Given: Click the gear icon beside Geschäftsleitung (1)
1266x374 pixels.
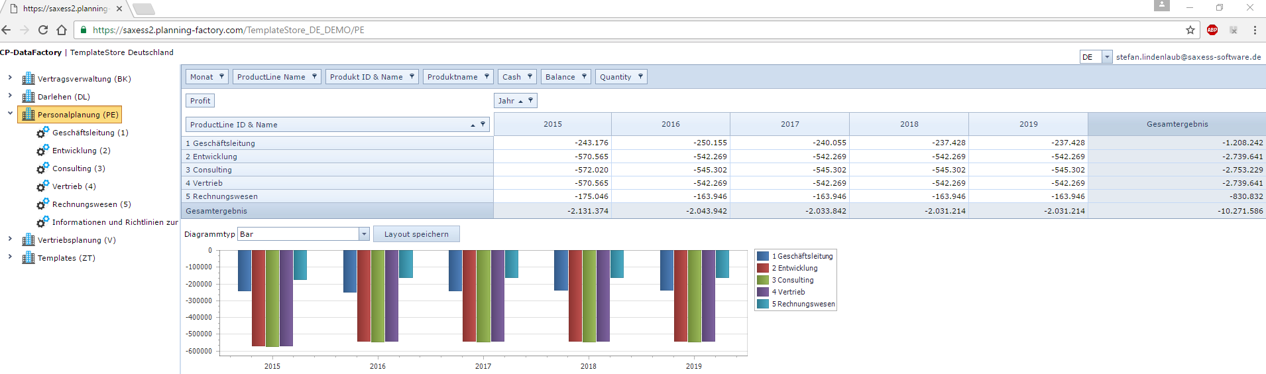Looking at the screenshot, I should (x=43, y=132).
